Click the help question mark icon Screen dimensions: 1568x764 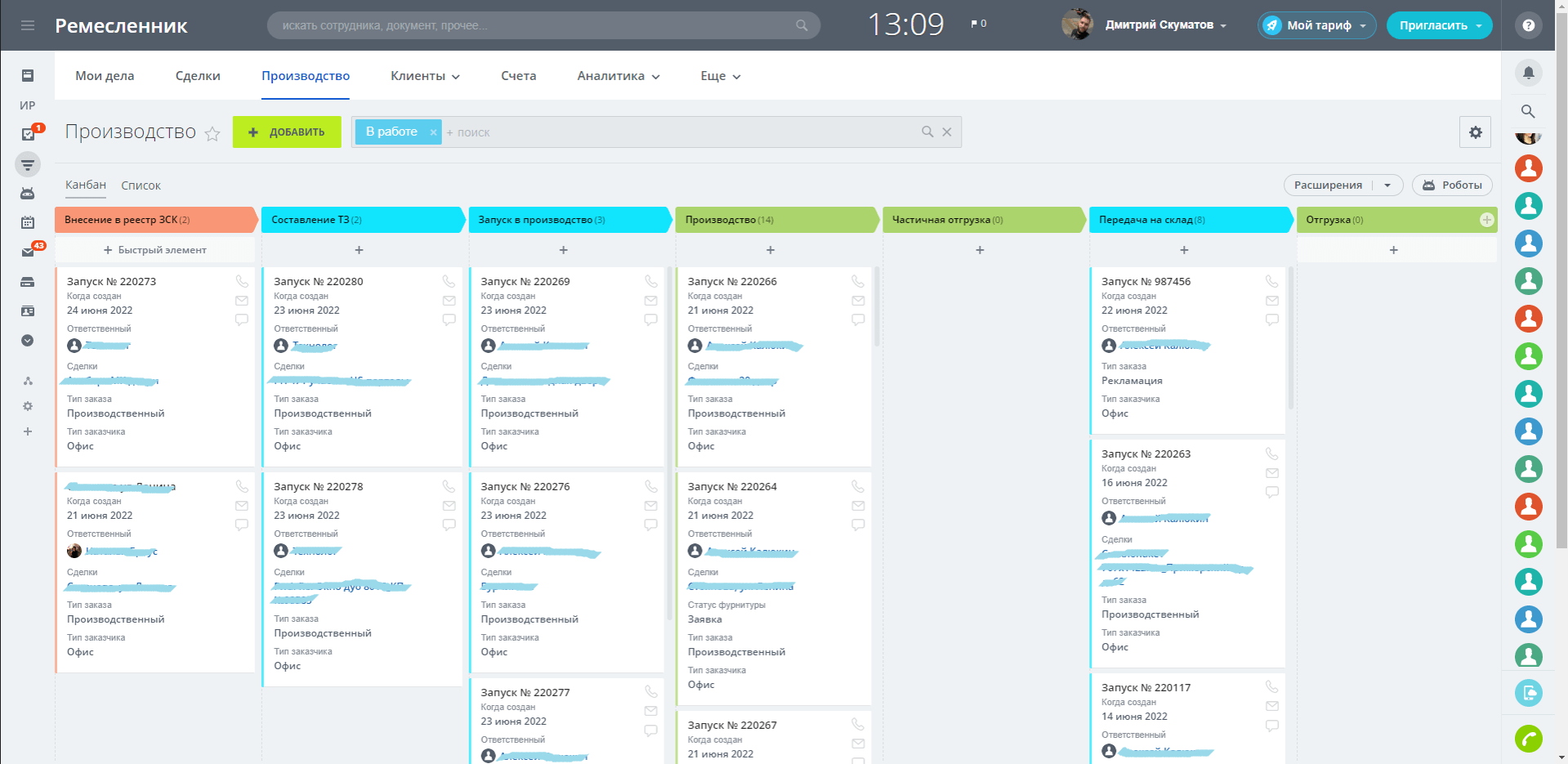point(1528,25)
